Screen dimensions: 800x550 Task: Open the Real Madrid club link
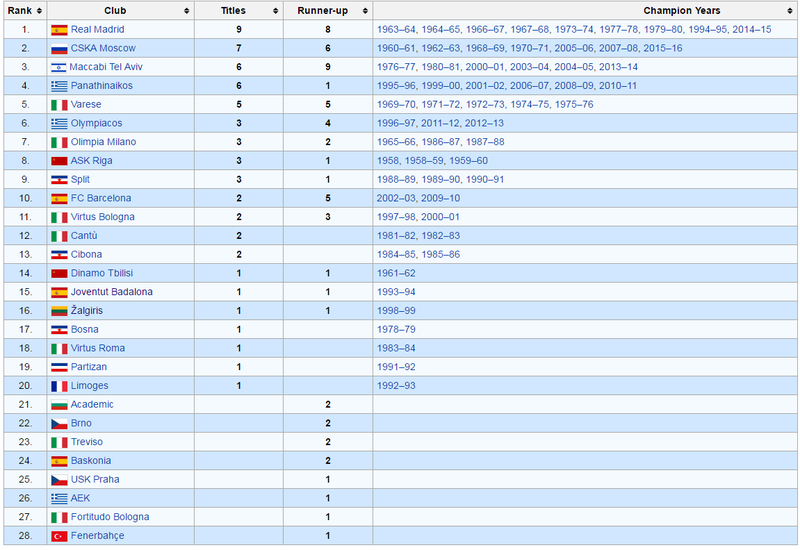(97, 30)
